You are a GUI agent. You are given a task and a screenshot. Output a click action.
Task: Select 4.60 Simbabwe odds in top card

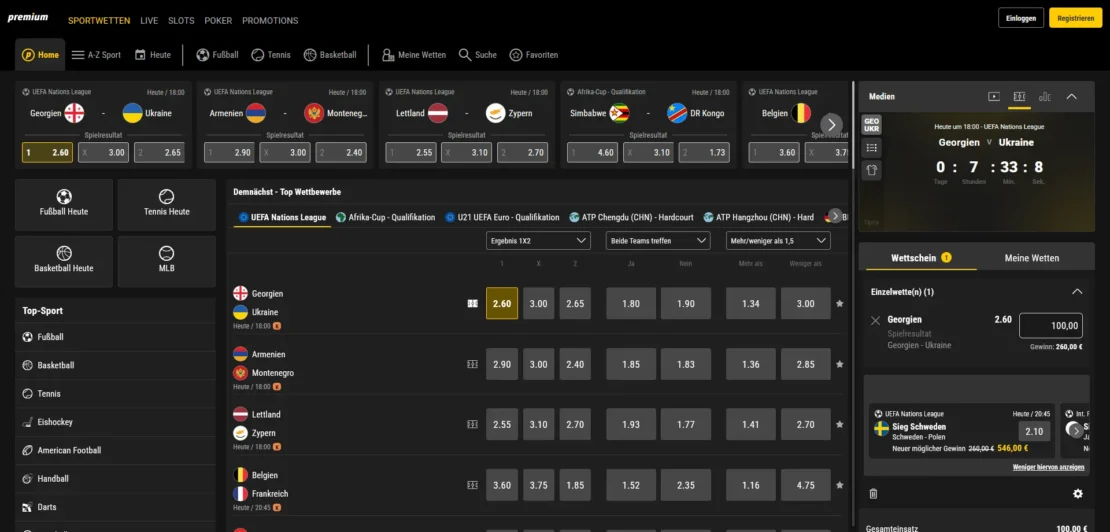(593, 152)
